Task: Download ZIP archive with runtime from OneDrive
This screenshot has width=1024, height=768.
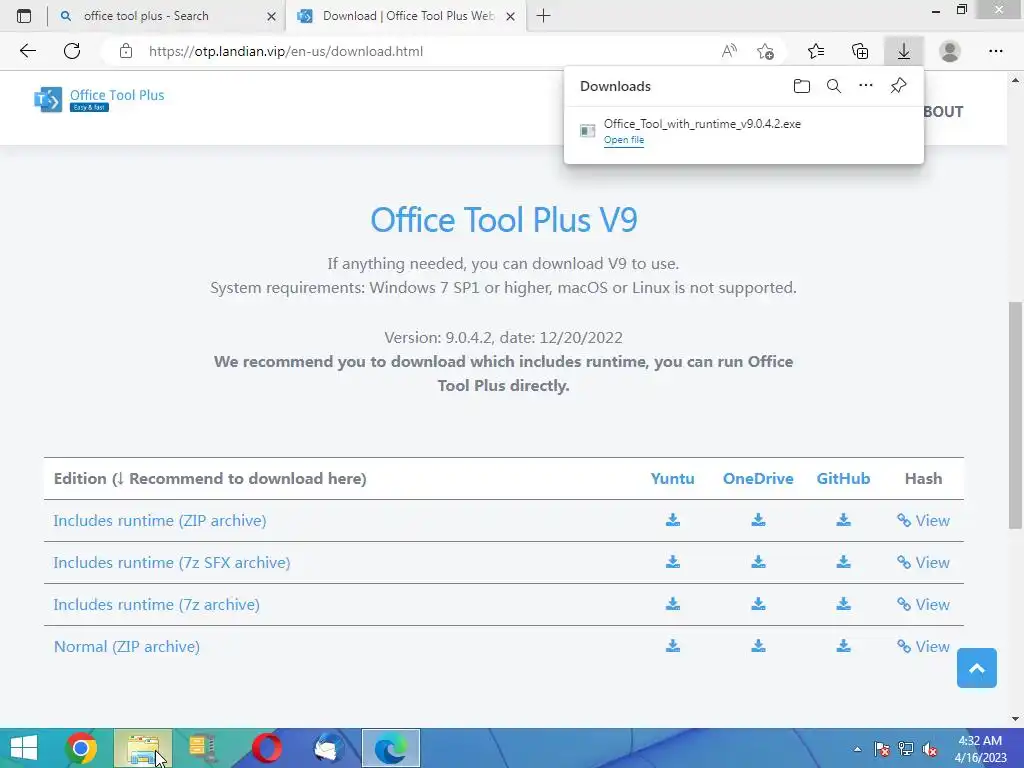Action: tap(758, 520)
